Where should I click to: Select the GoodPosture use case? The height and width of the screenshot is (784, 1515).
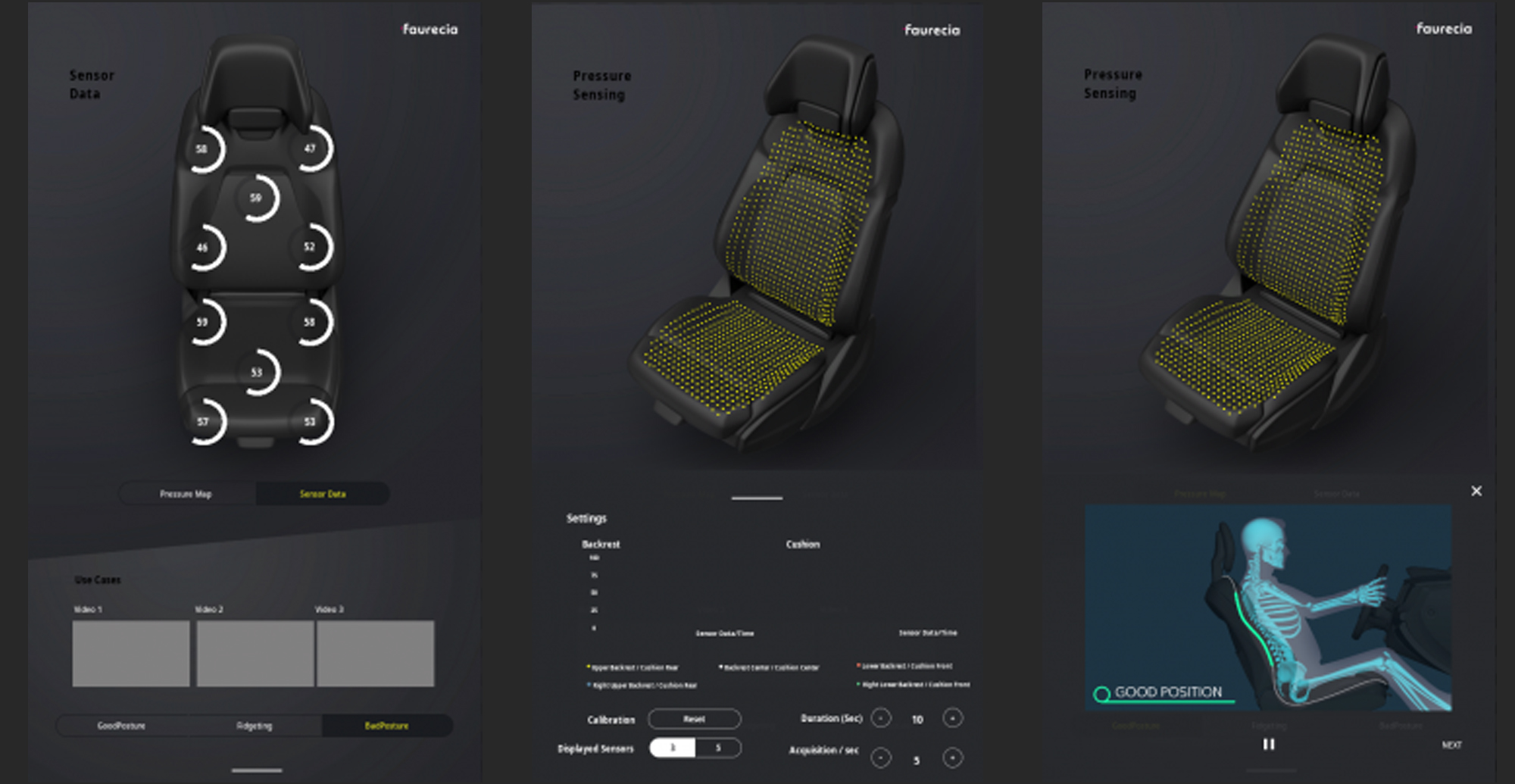[x=121, y=726]
